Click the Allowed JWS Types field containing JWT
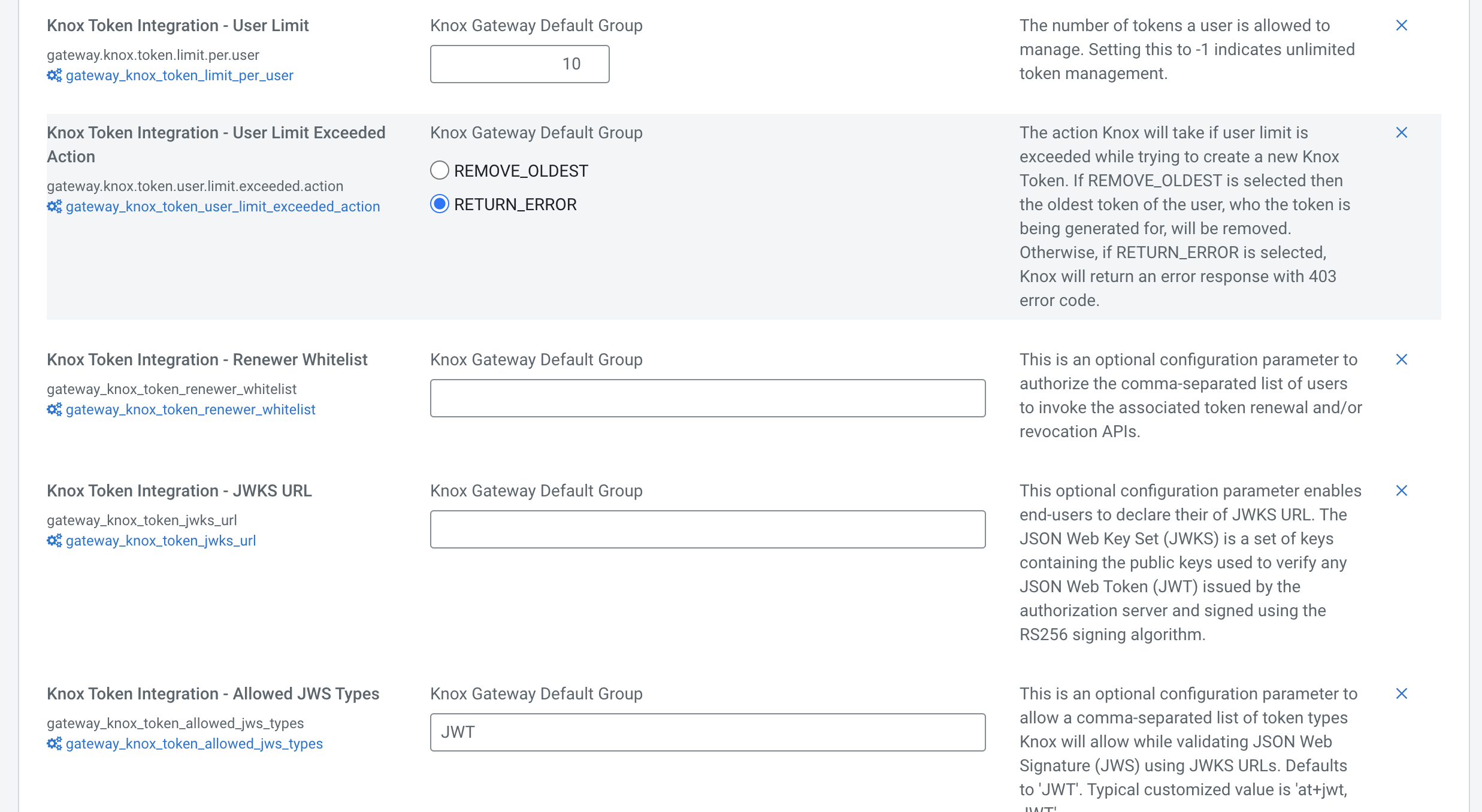 point(707,732)
